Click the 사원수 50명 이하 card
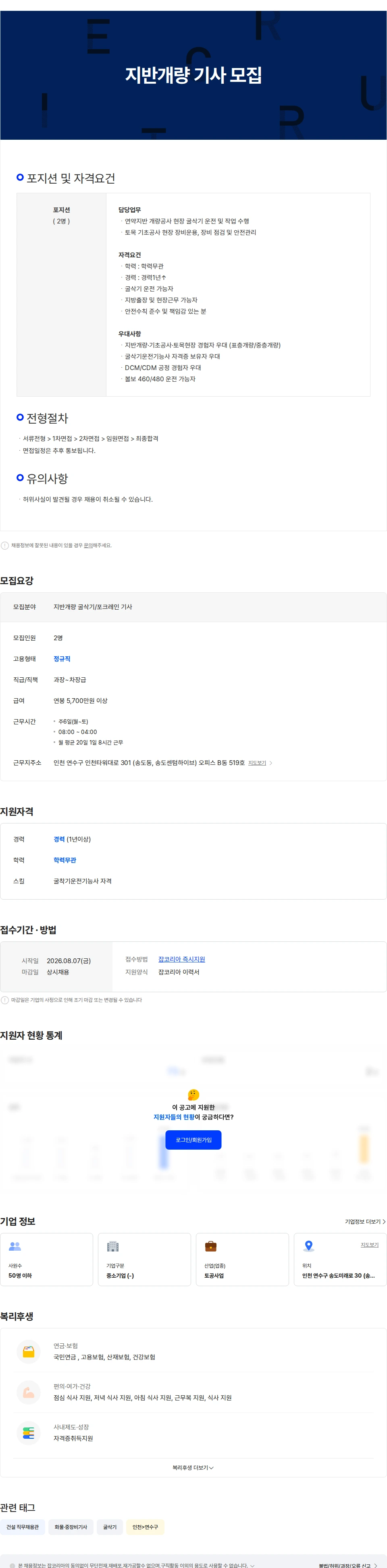 coord(47,1260)
